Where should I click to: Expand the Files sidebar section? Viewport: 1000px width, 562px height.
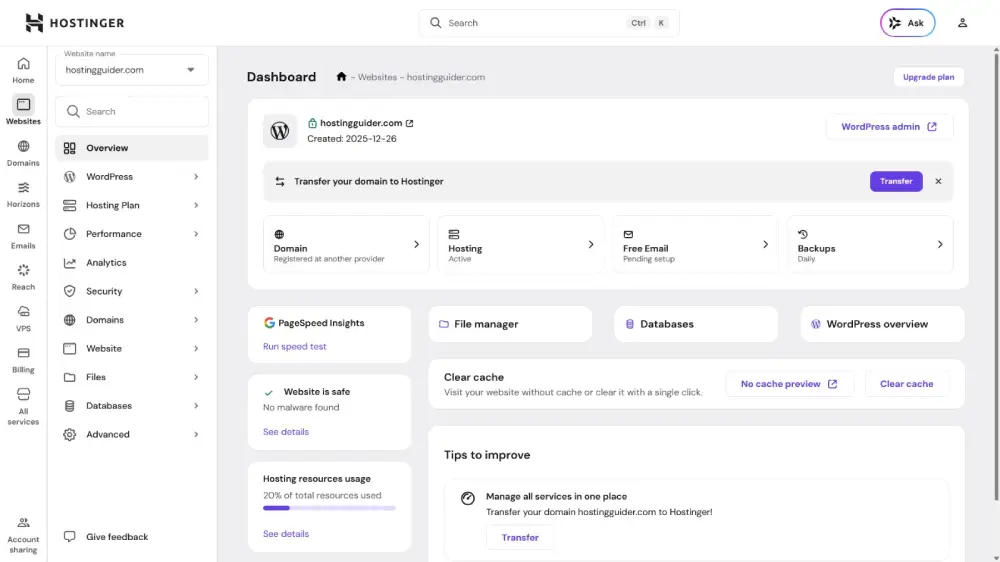131,377
